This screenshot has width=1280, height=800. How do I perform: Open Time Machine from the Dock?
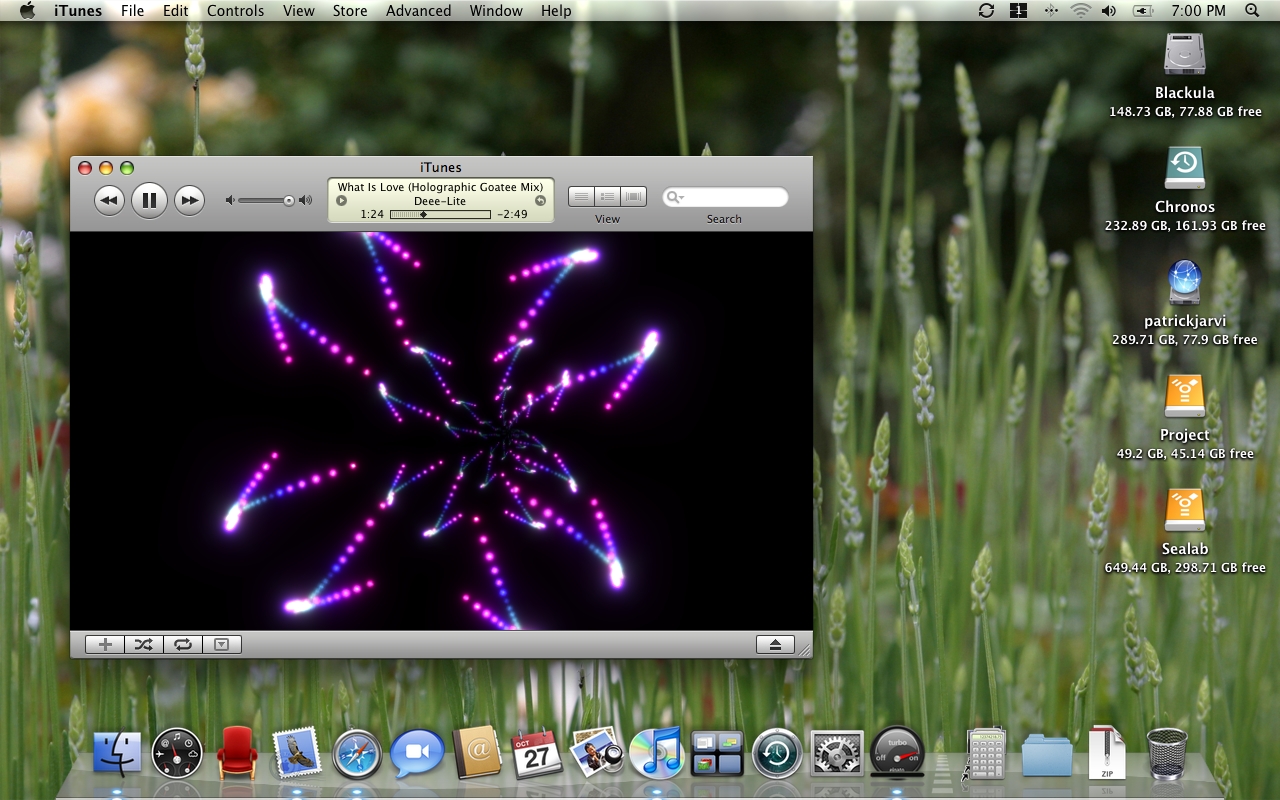[777, 753]
